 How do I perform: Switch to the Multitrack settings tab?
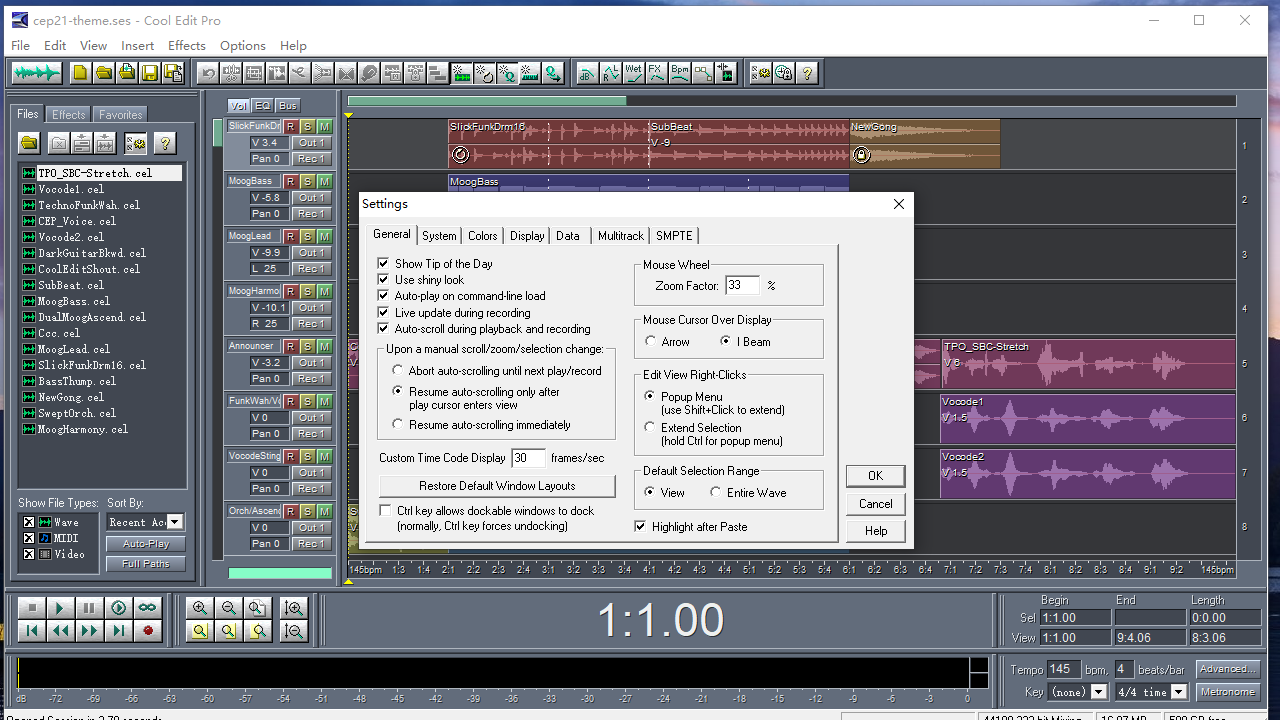pyautogui.click(x=620, y=236)
